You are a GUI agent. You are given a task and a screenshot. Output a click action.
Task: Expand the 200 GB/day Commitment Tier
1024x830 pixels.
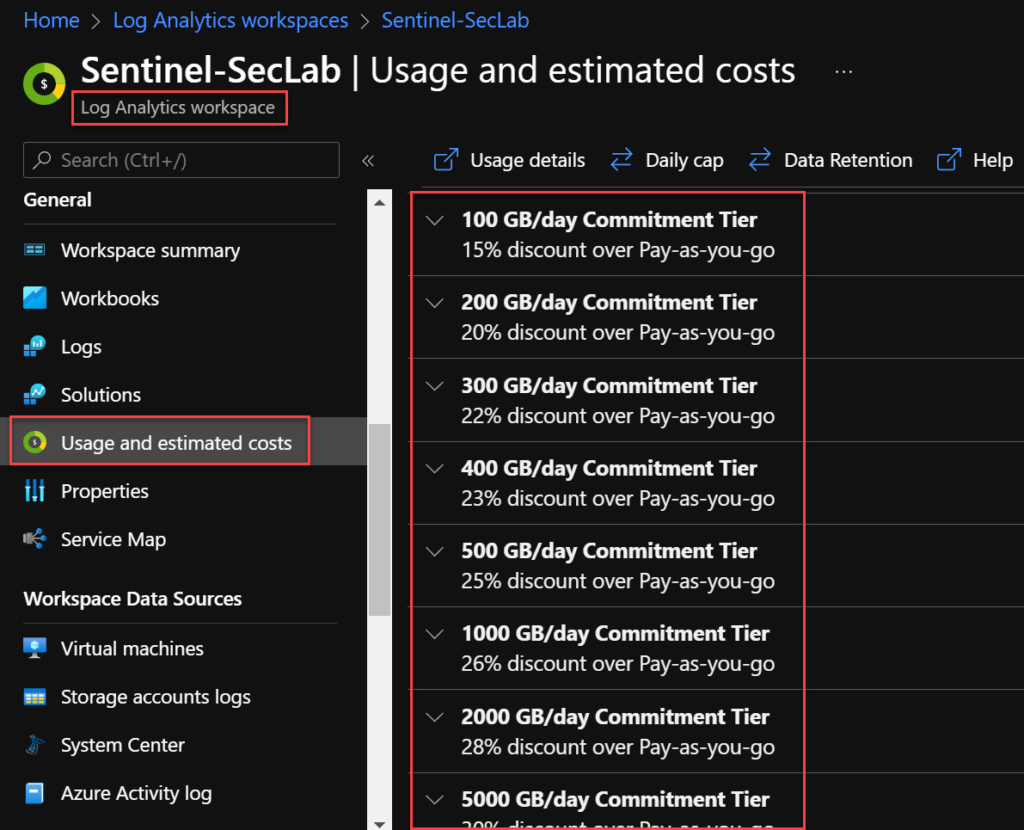(x=435, y=302)
